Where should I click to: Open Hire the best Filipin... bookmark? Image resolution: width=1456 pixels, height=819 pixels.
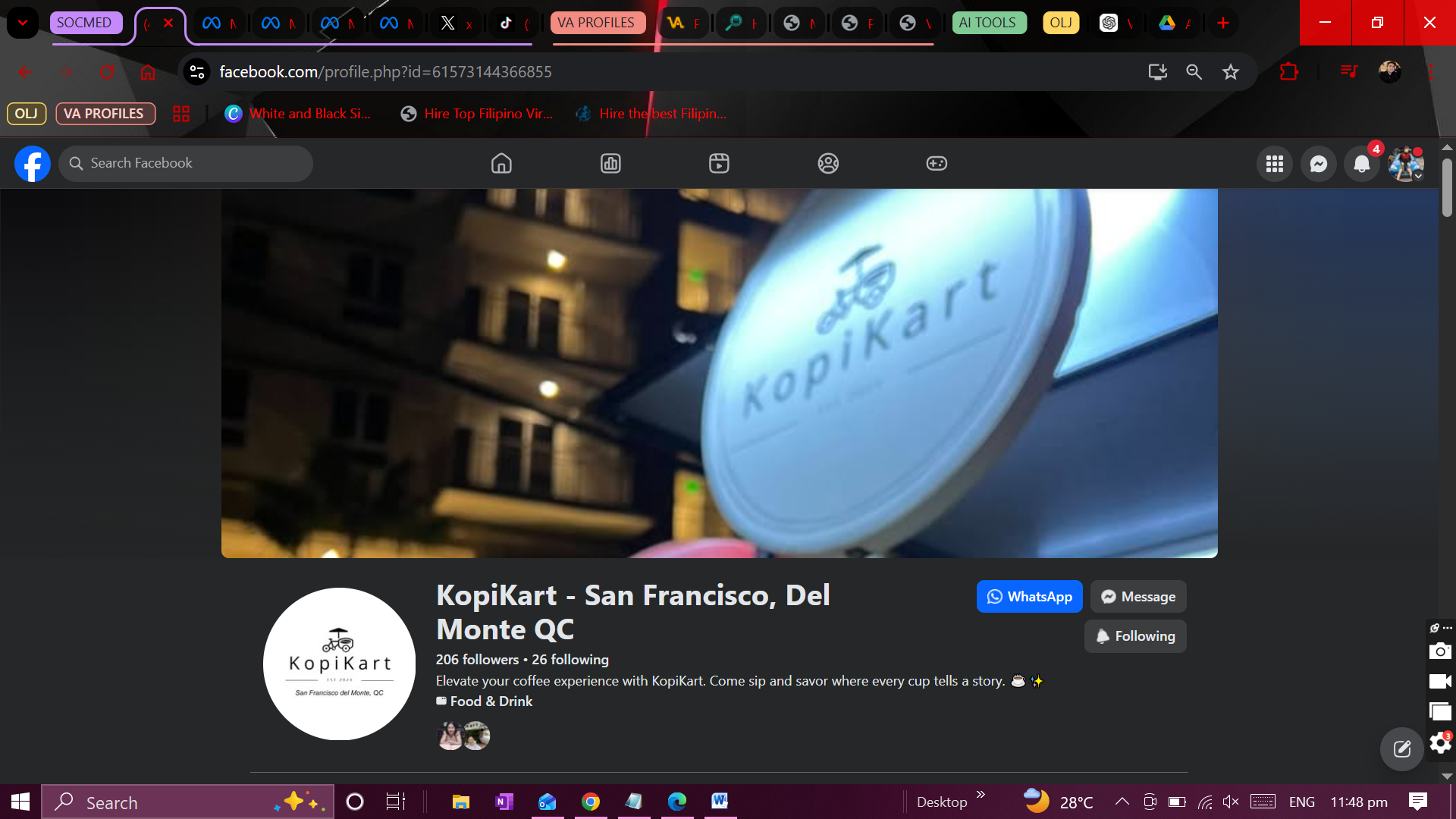pyautogui.click(x=652, y=114)
